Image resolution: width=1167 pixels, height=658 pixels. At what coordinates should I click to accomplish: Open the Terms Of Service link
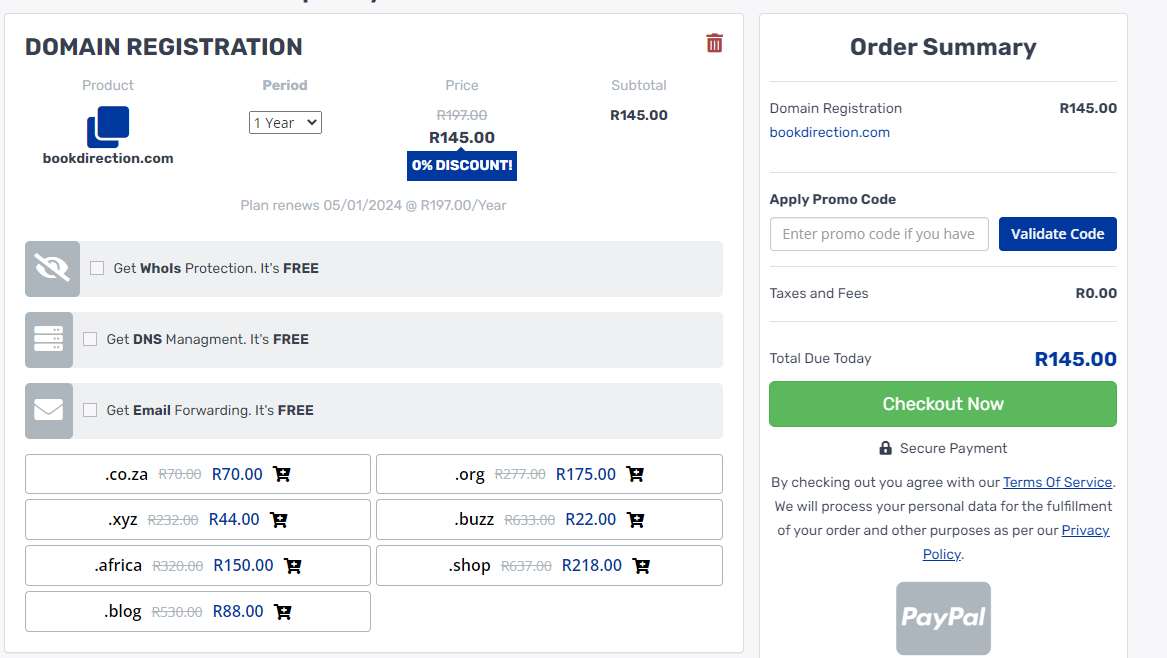(1057, 482)
